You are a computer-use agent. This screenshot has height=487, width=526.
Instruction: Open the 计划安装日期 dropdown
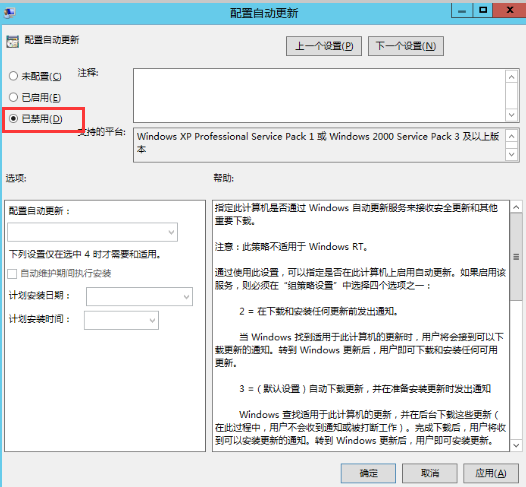tap(139, 296)
